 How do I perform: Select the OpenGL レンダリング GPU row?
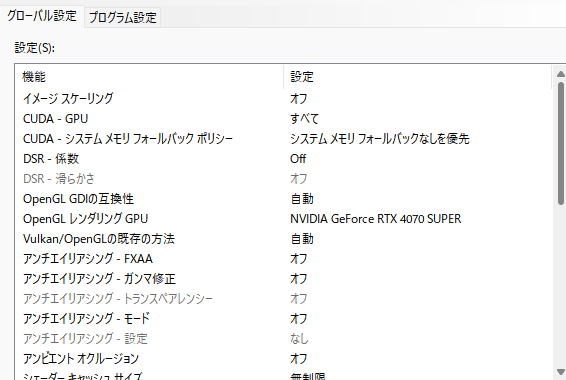(283, 219)
